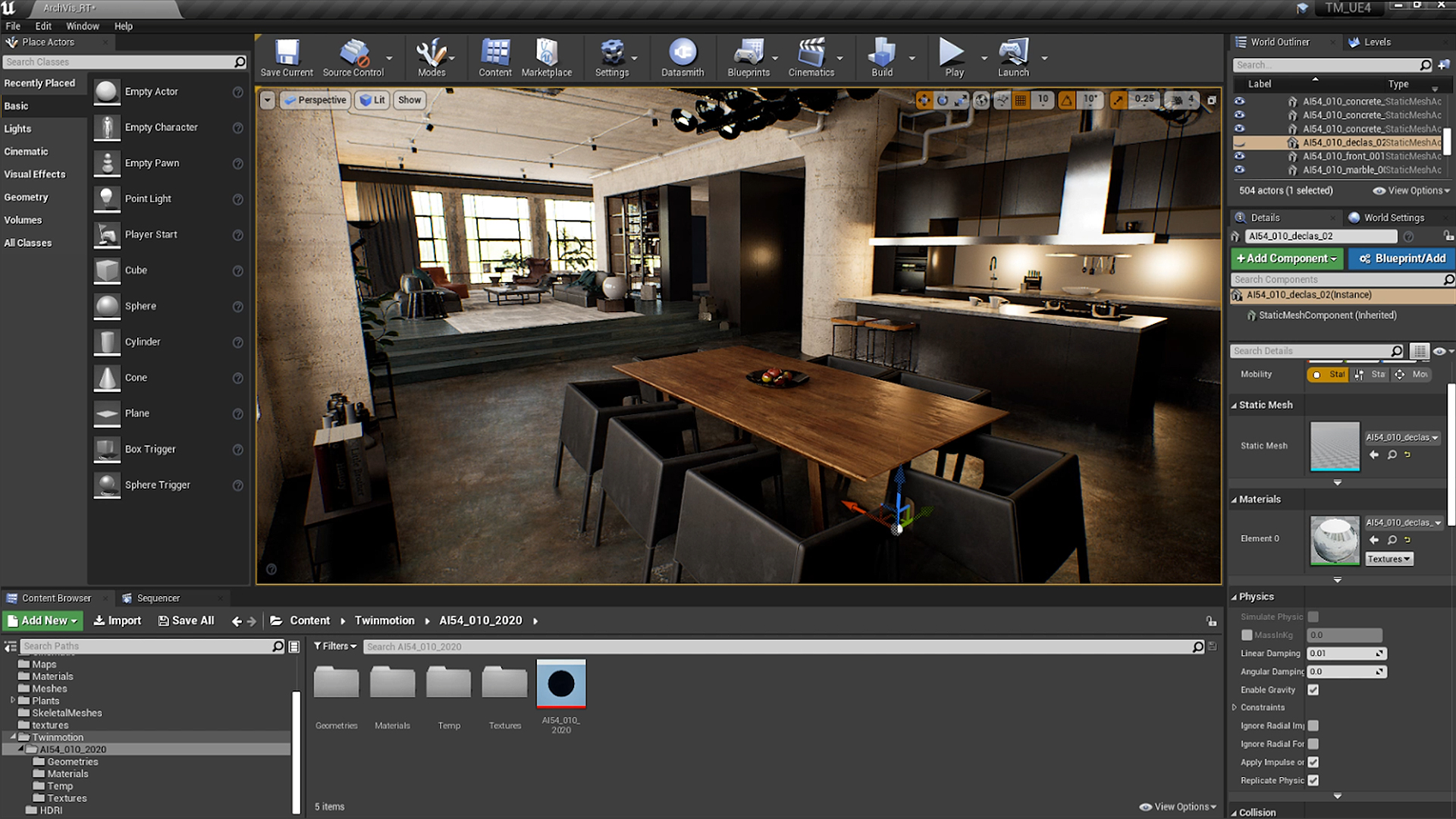Open the Blueprints toolbar icon
Image resolution: width=1456 pixels, height=819 pixels.
(748, 55)
